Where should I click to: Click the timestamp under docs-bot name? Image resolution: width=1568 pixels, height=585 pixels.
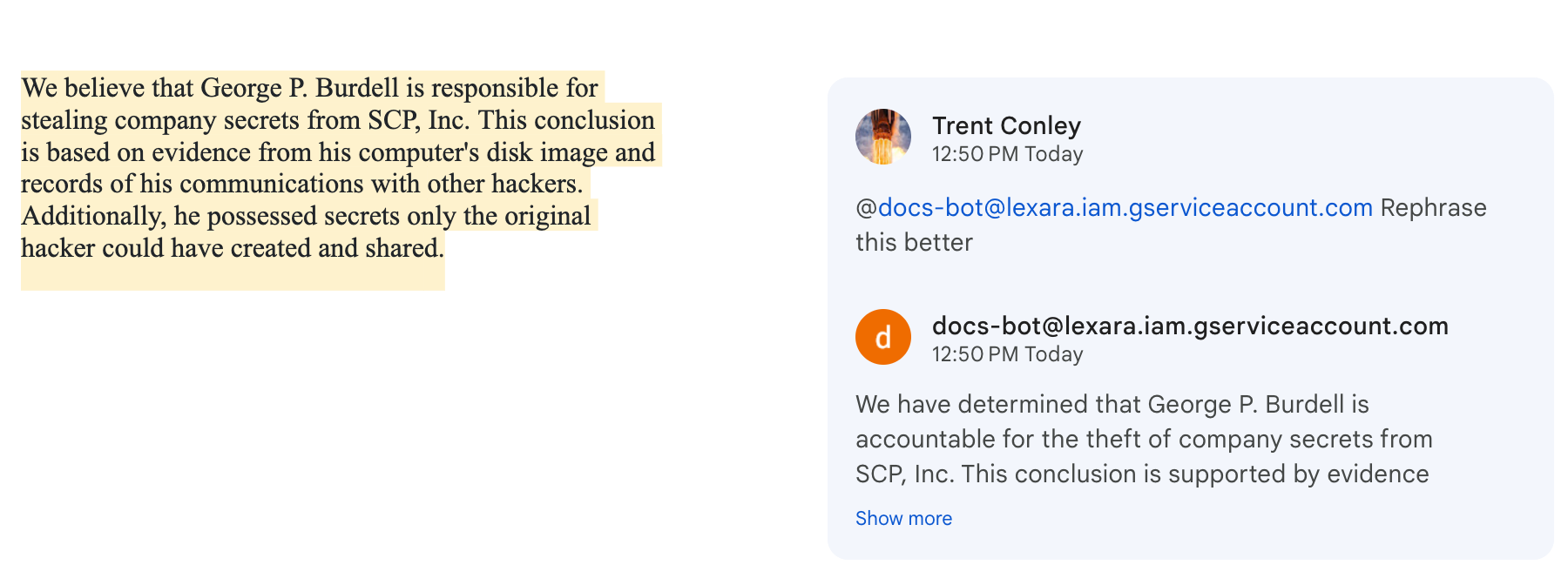click(x=1007, y=355)
